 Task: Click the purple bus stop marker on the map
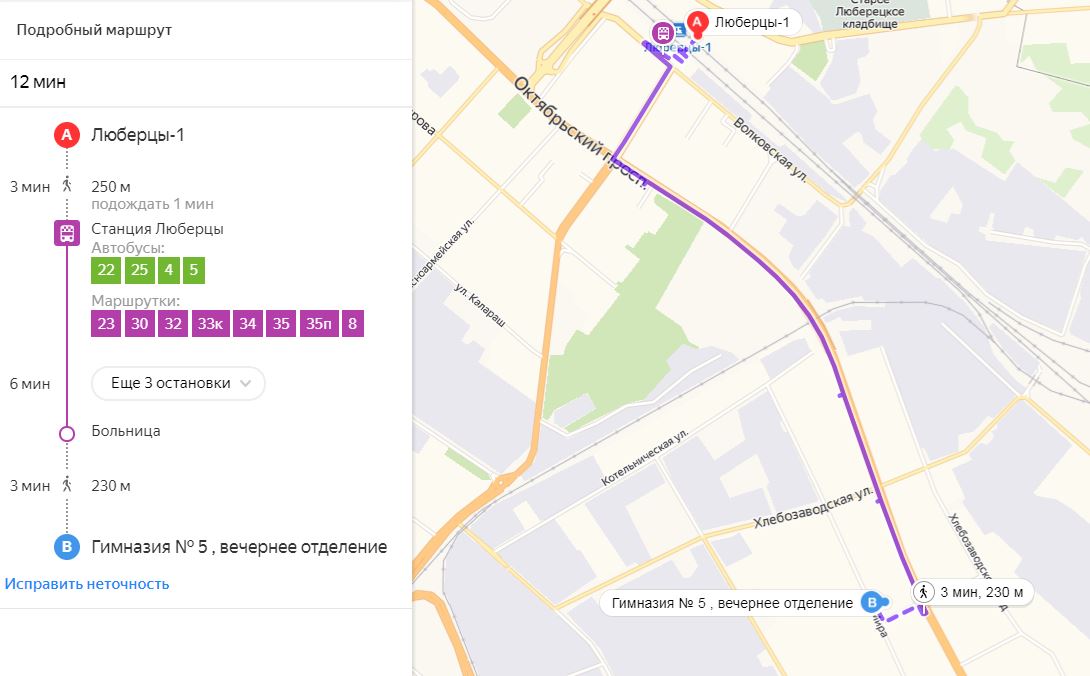click(663, 32)
